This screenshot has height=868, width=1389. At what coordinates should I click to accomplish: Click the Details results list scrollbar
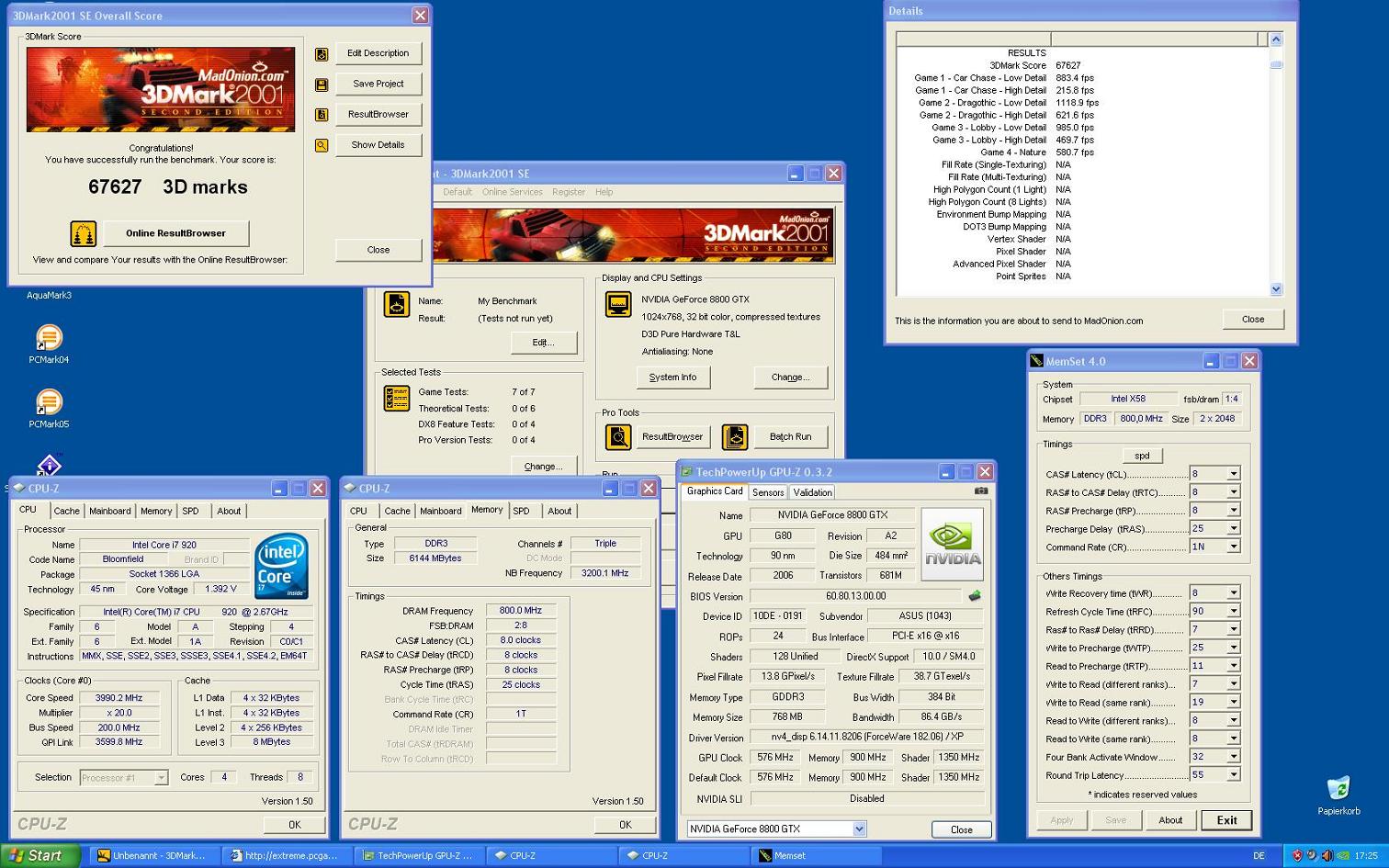pos(1276,164)
